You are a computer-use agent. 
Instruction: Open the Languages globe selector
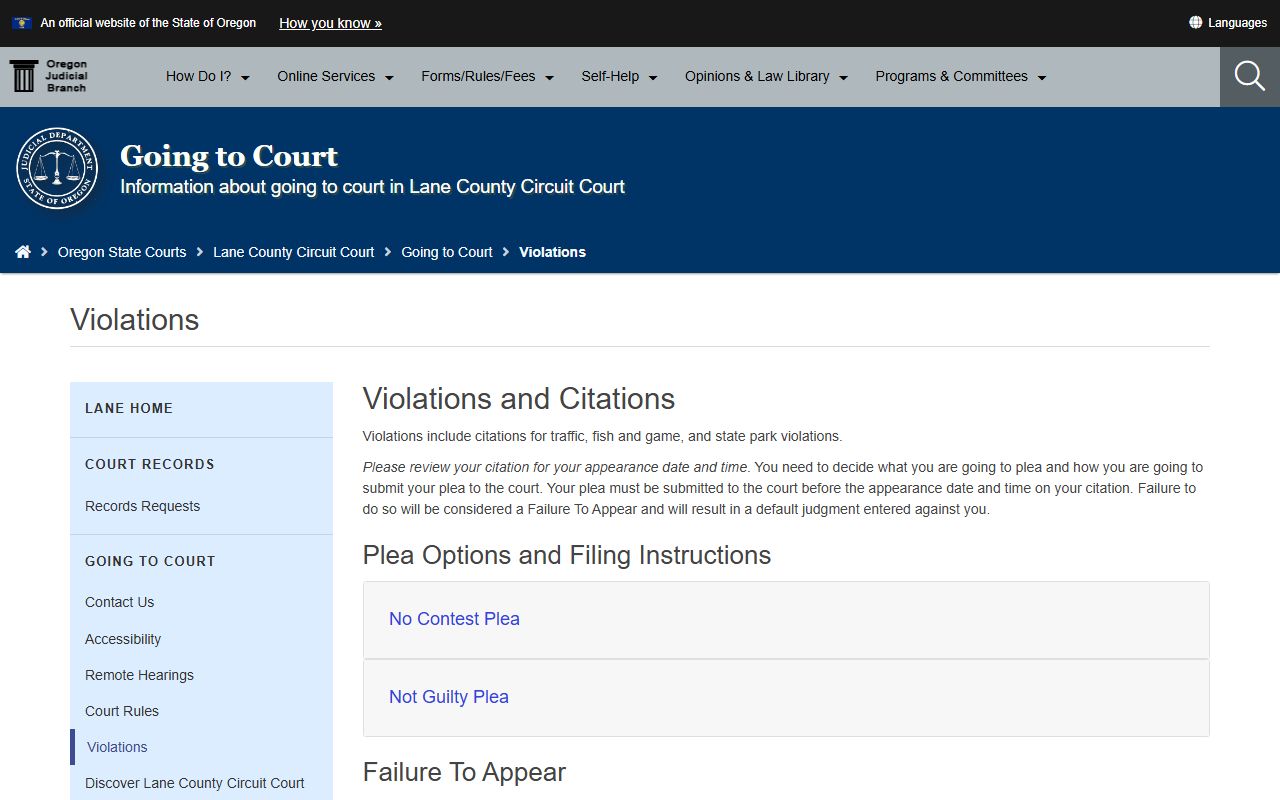tap(1228, 23)
